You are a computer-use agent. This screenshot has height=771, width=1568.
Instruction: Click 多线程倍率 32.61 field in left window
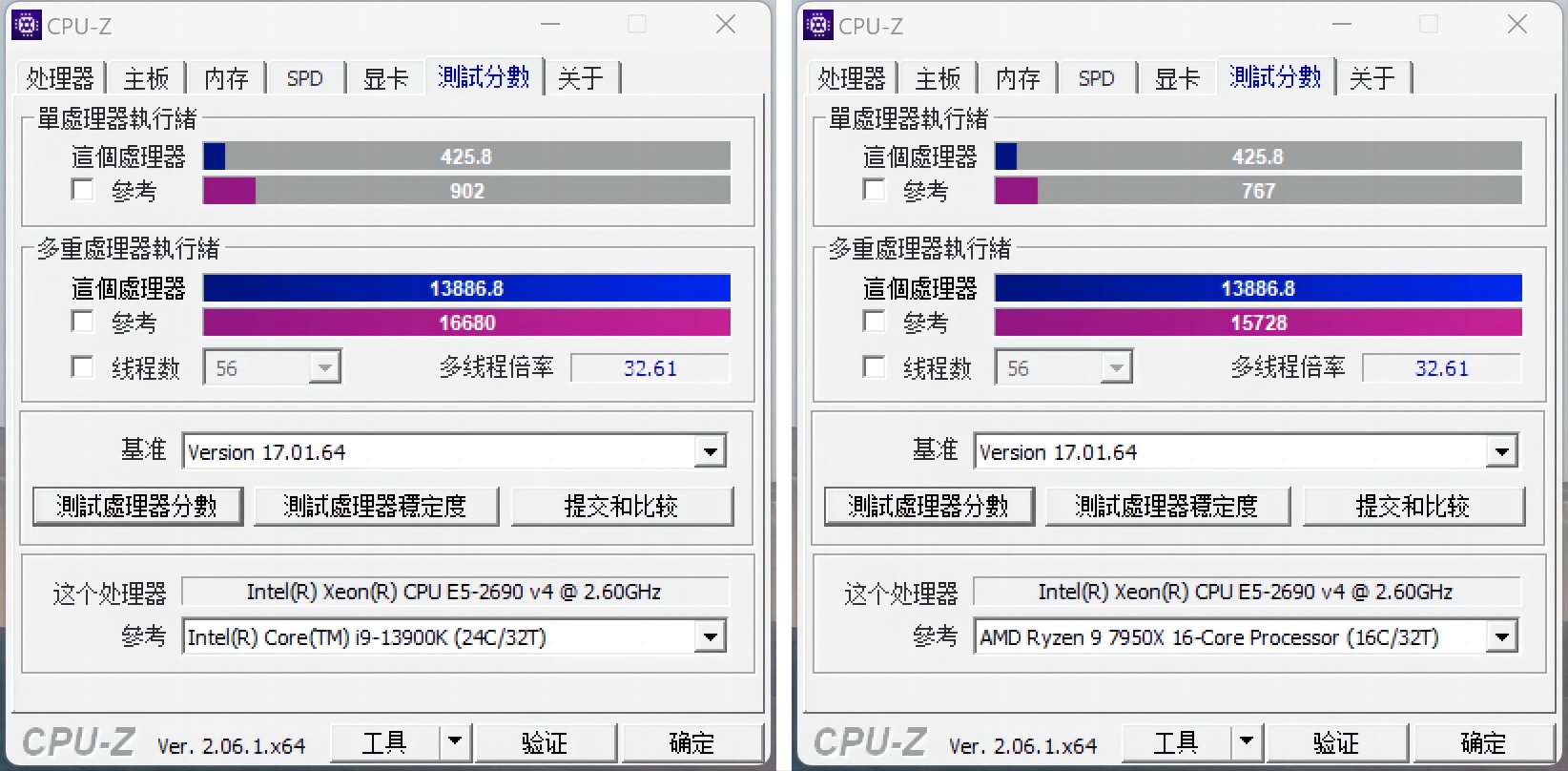tap(650, 367)
